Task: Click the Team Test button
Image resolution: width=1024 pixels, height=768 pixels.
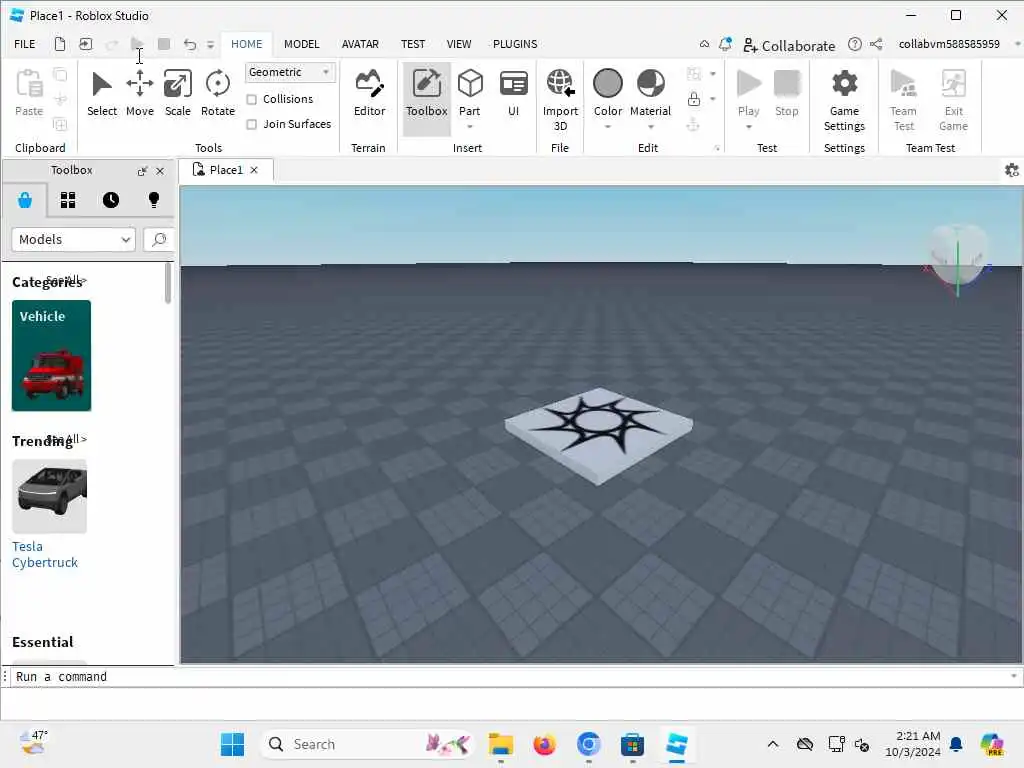Action: [904, 100]
